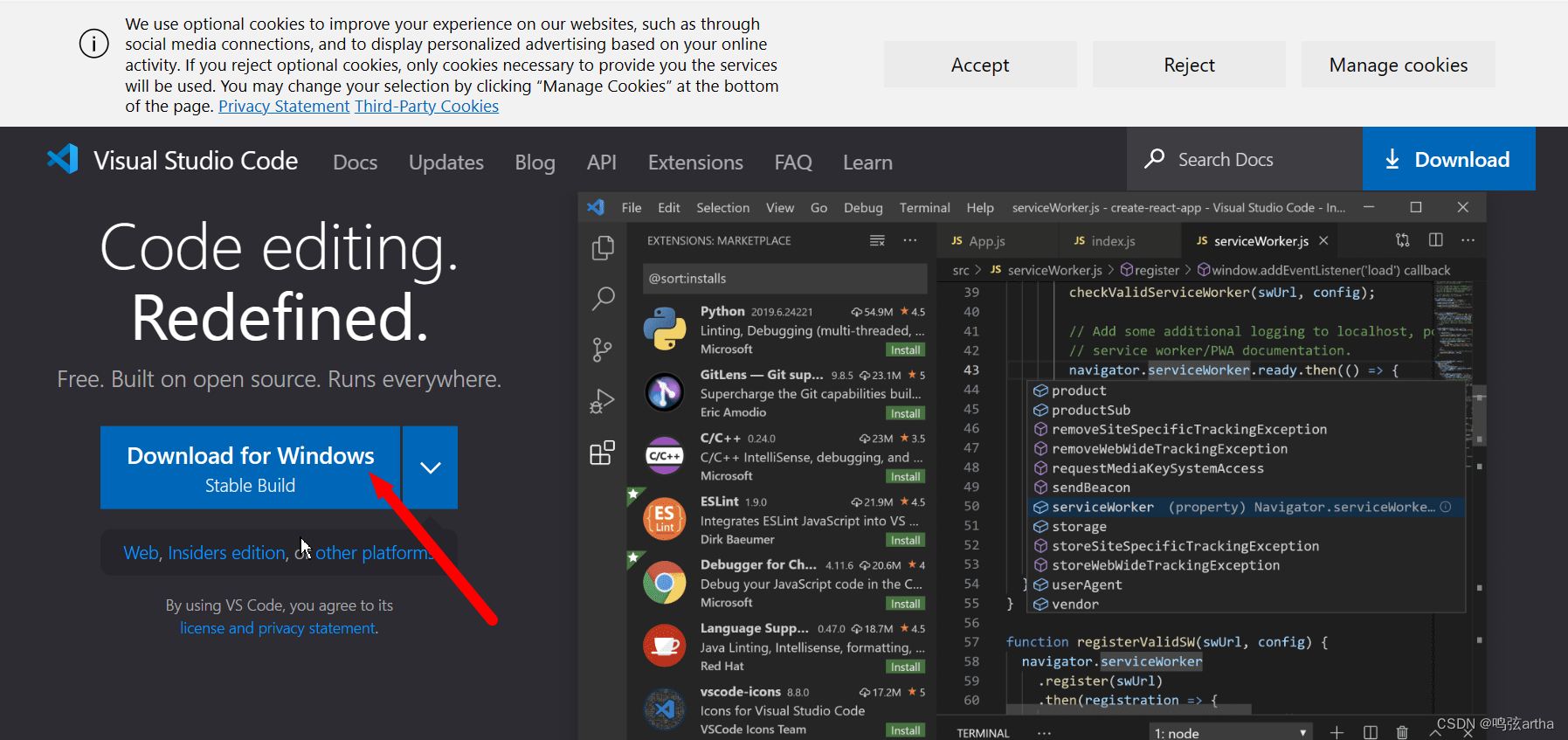Open the Learn navigation item

pyautogui.click(x=867, y=162)
